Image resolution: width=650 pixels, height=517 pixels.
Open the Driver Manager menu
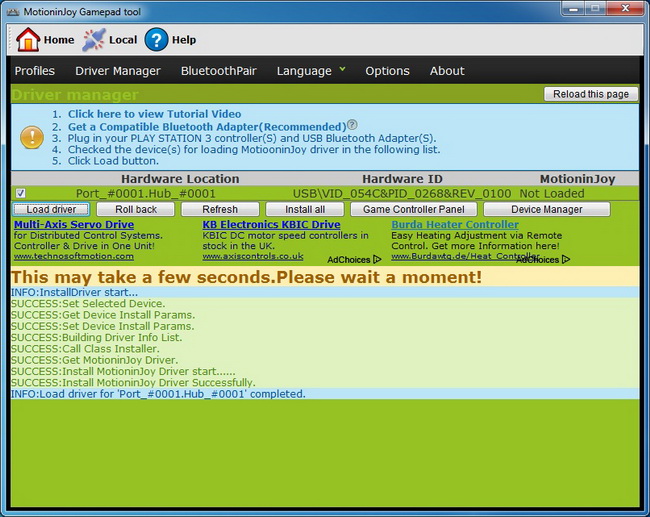pos(118,71)
